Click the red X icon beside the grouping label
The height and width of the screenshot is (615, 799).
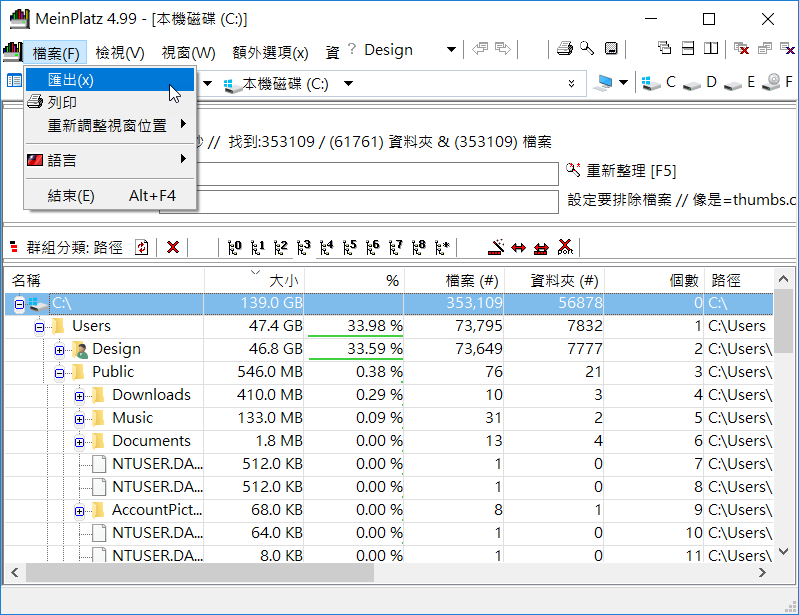pos(173,247)
